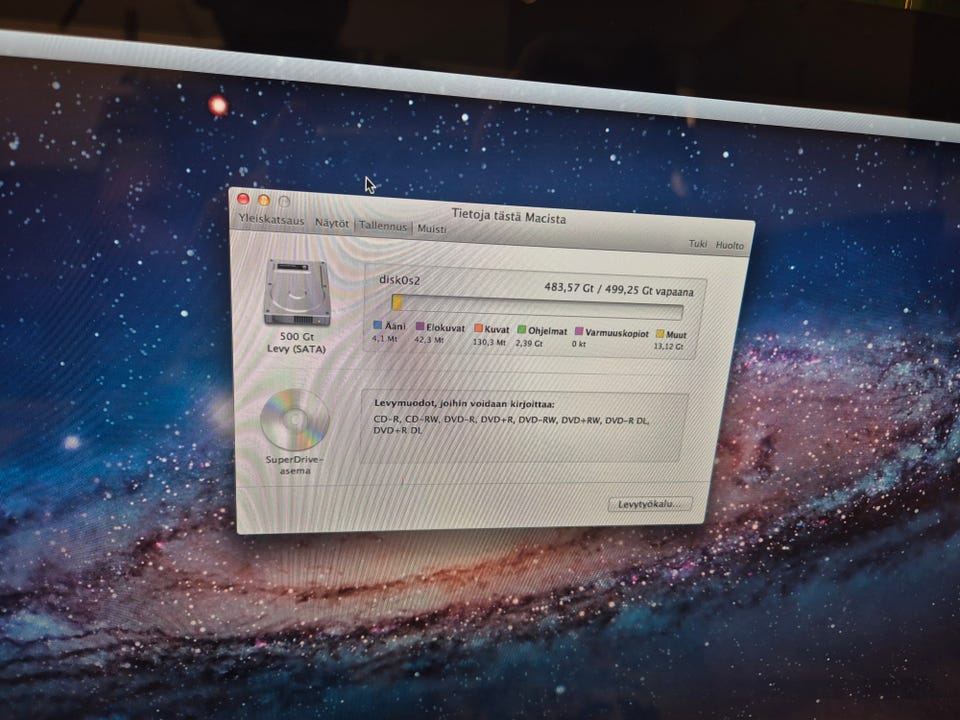Click the SuperDrive disc icon

coord(295,420)
